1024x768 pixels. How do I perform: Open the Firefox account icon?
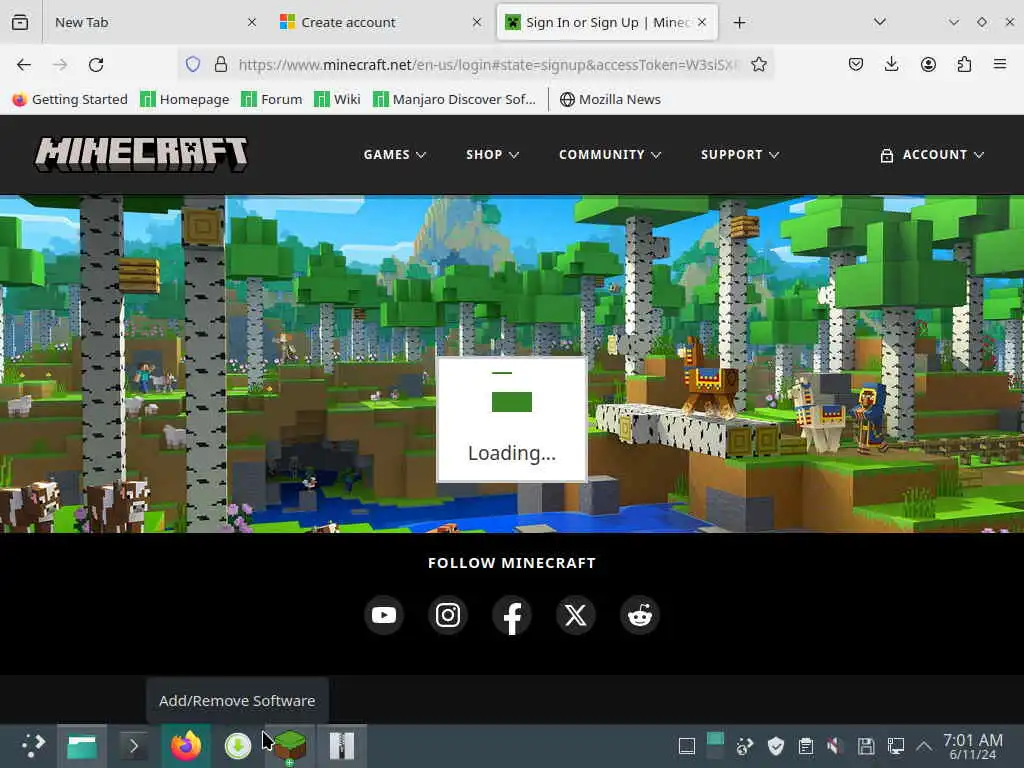pyautogui.click(x=928, y=65)
